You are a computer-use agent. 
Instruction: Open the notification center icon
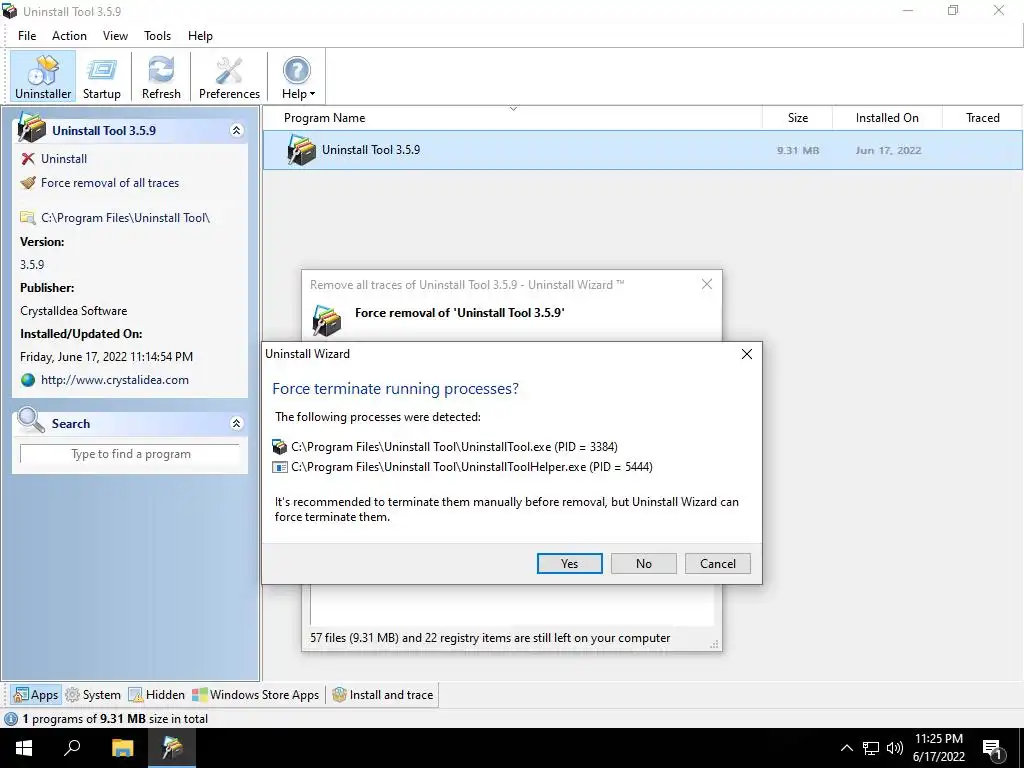click(x=993, y=749)
